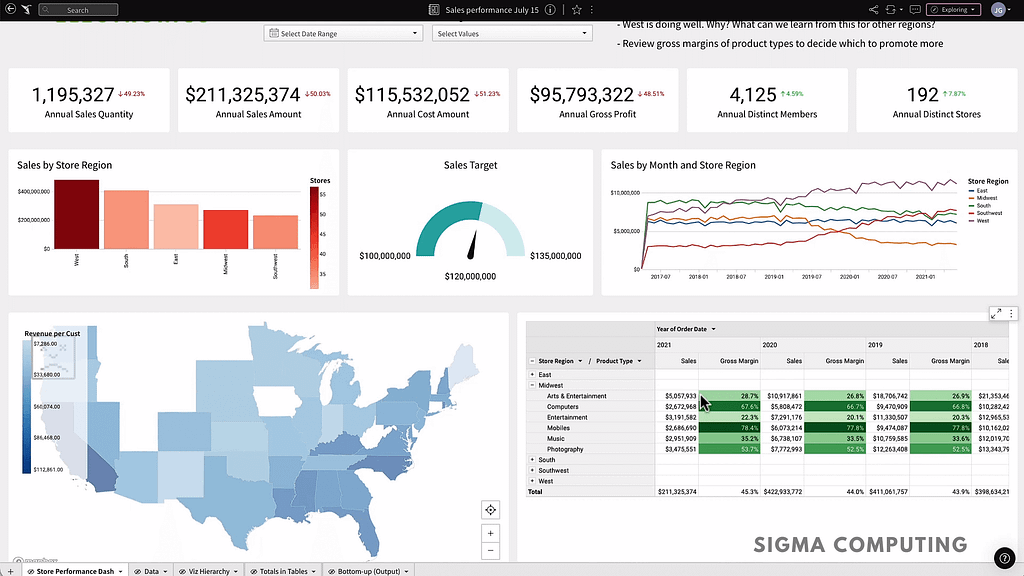Go back using the top-left back arrow
Viewport: 1024px width, 576px height.
tap(10, 9)
